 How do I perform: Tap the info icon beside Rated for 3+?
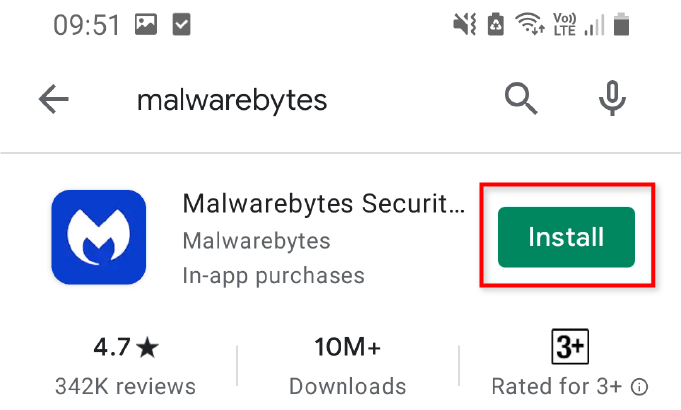(x=639, y=387)
